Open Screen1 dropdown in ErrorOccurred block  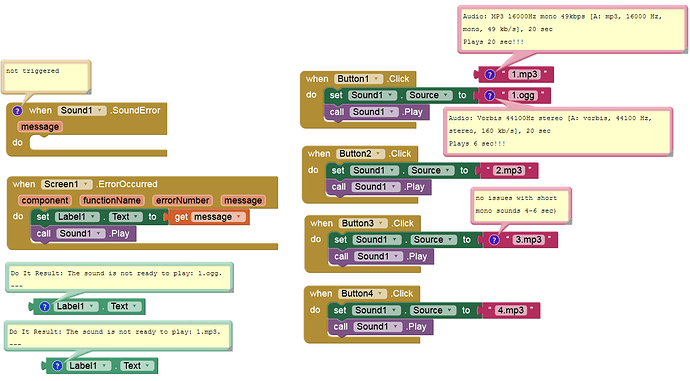click(66, 184)
